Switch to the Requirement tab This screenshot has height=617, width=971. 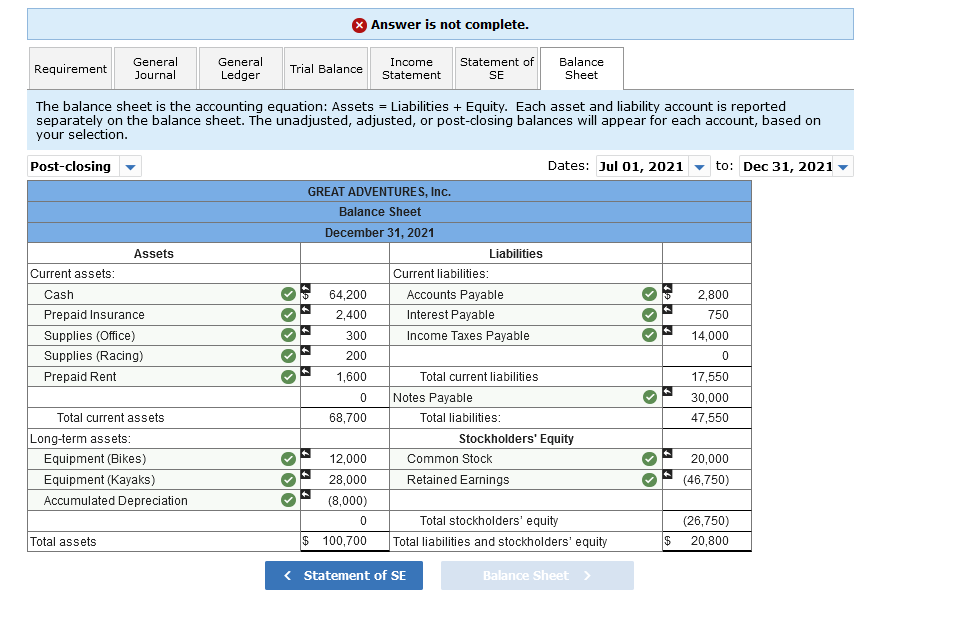70,68
